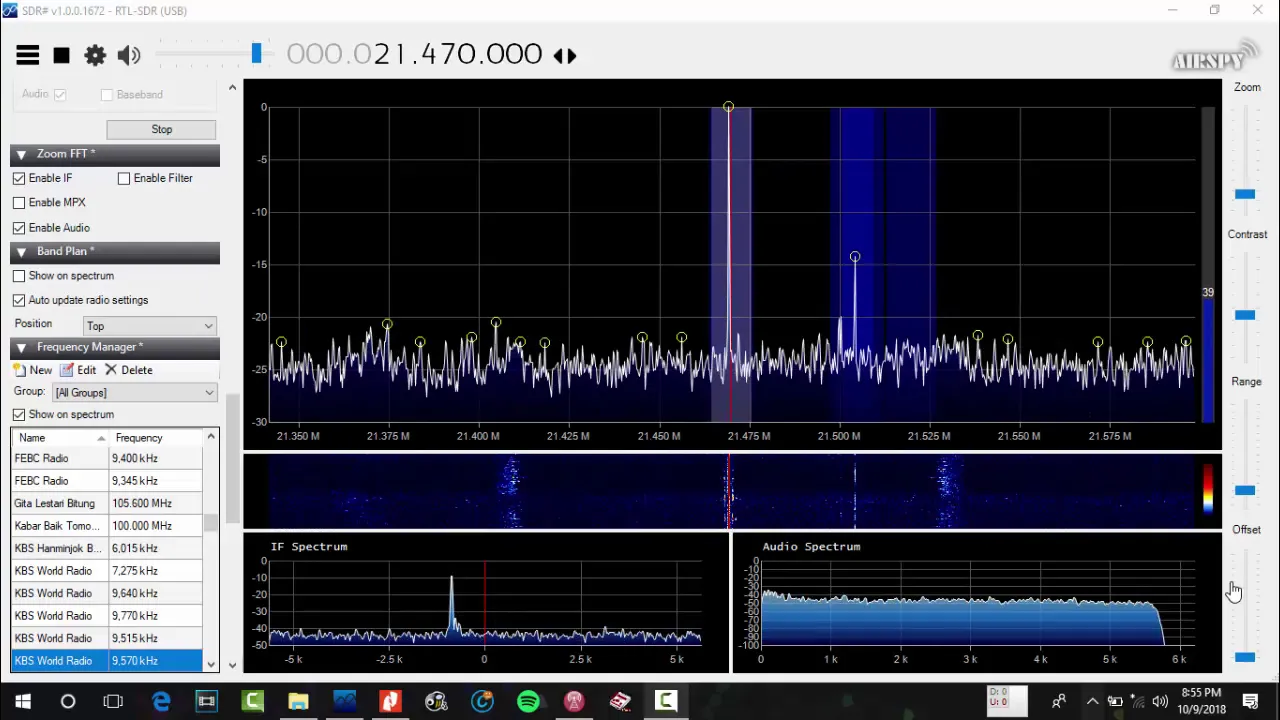Click the taskbar clock showing 8:55 PM
Image resolution: width=1280 pixels, height=720 pixels.
point(1201,701)
